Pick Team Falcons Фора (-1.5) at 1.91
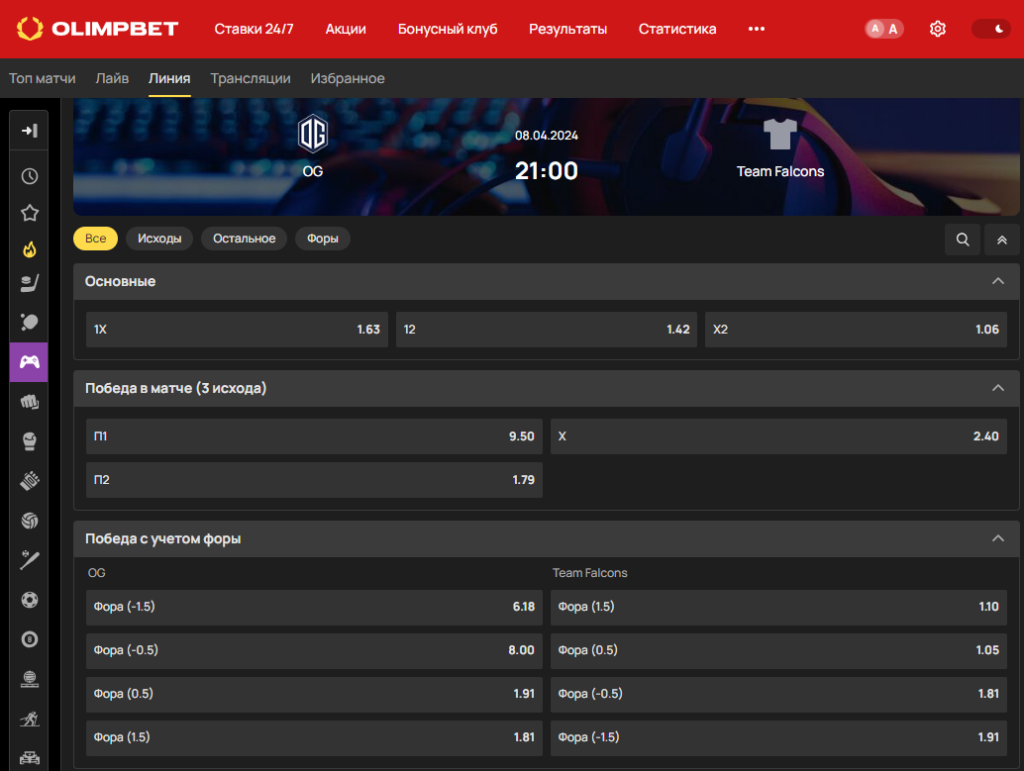 [778, 738]
